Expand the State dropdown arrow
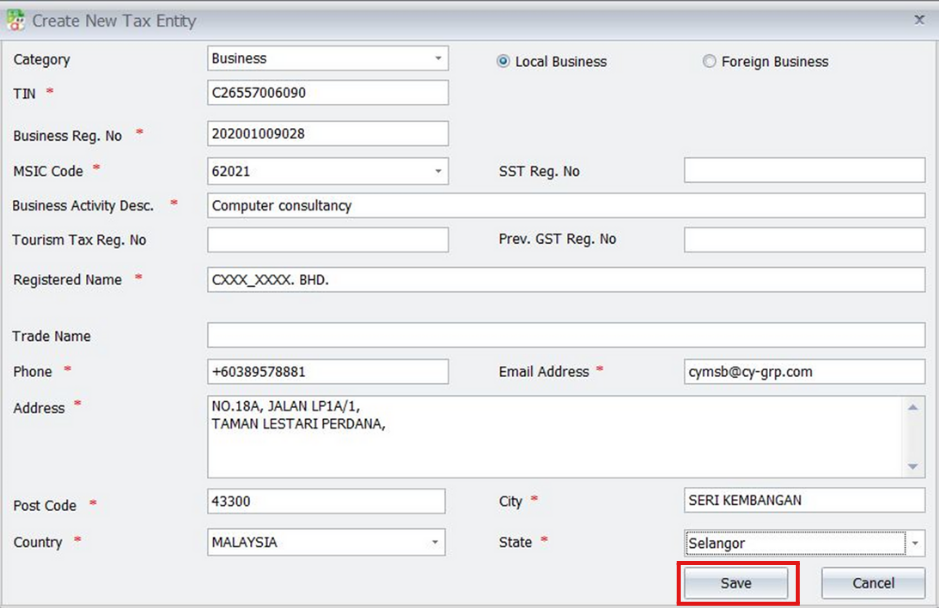The image size is (940, 609). [x=915, y=543]
